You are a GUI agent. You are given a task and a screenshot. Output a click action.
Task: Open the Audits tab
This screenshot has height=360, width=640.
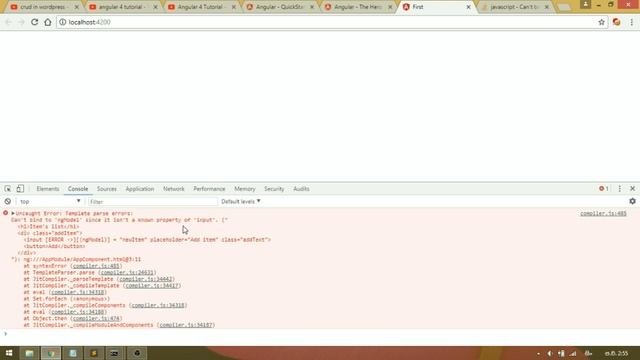pos(301,189)
